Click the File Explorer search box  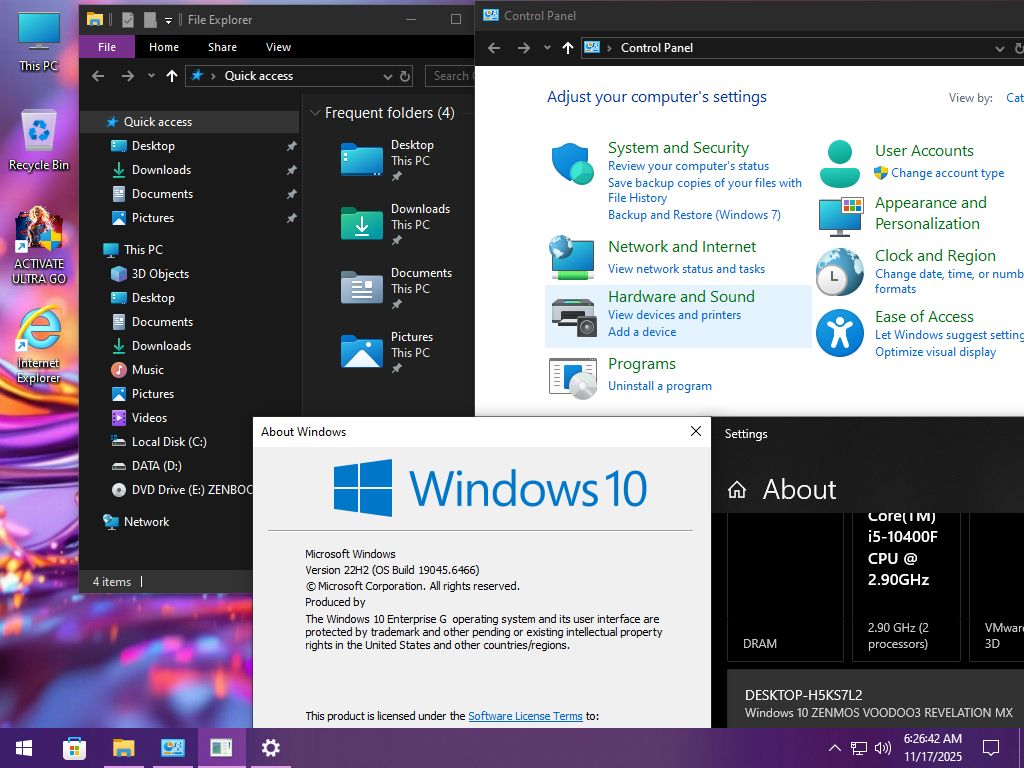pyautogui.click(x=449, y=76)
